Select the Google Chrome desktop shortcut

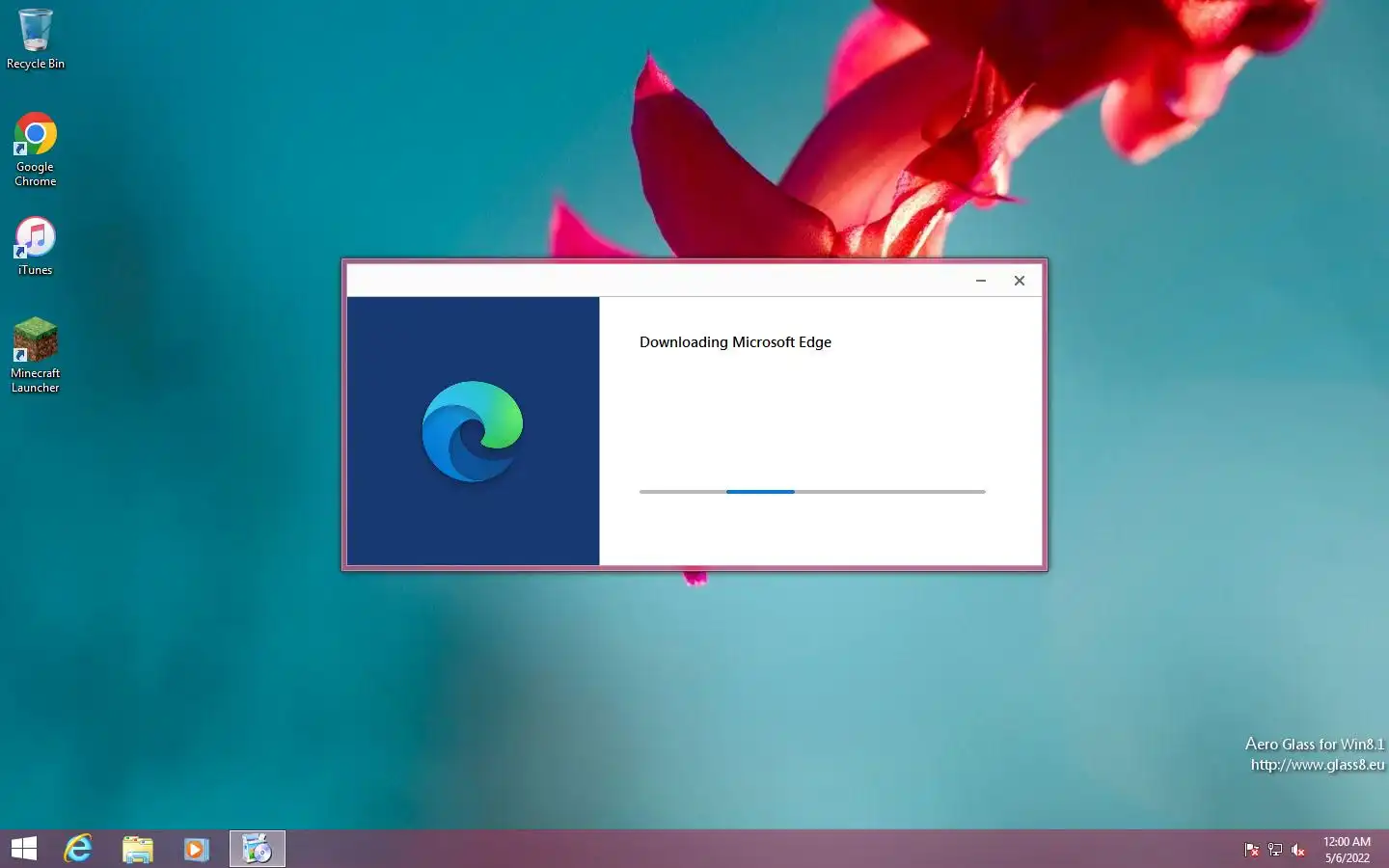coord(36,149)
